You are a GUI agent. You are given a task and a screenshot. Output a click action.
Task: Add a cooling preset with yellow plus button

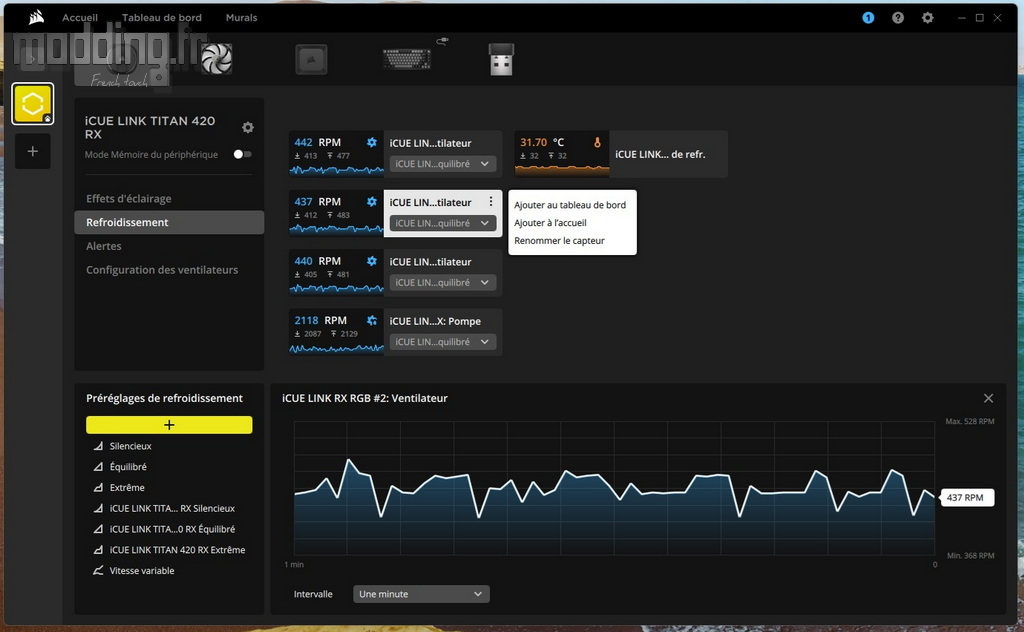pyautogui.click(x=169, y=425)
